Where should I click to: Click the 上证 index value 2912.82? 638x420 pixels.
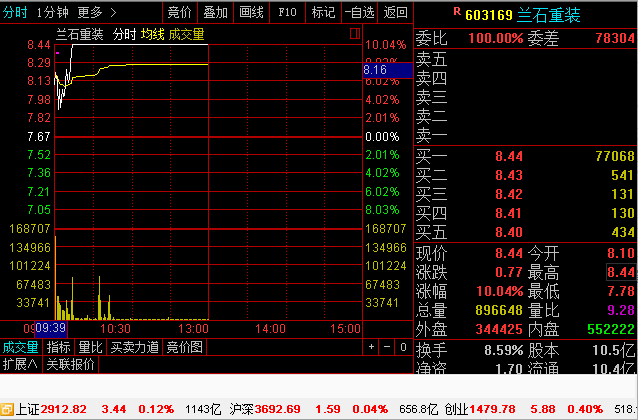[x=63, y=409]
